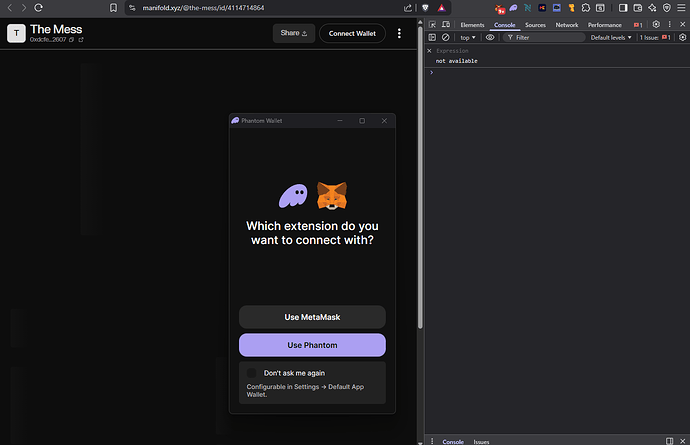The width and height of the screenshot is (690, 445).
Task: Toggle the console sidebar panel
Action: pos(431,37)
